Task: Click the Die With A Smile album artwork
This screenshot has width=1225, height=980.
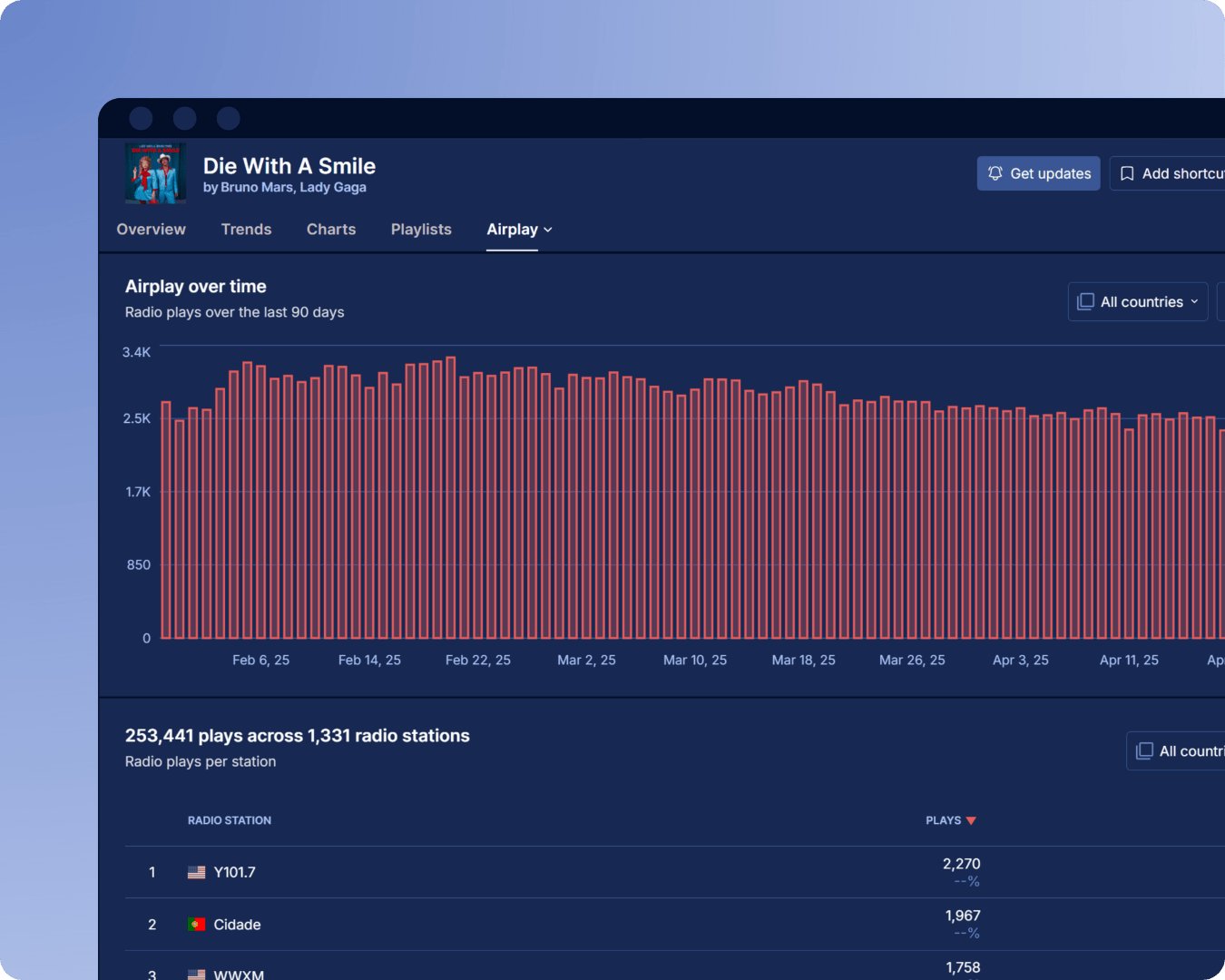Action: pyautogui.click(x=155, y=173)
